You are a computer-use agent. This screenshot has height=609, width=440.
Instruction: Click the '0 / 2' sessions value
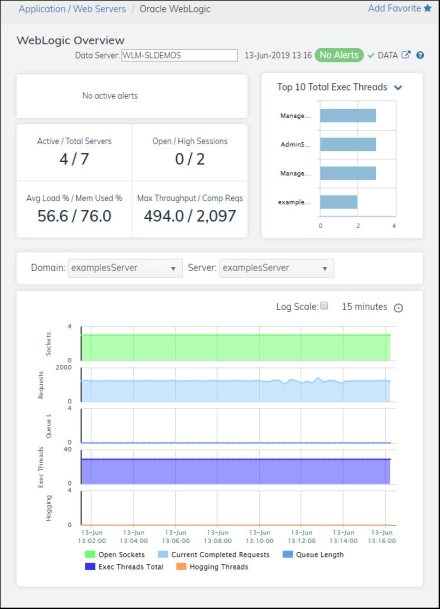click(x=190, y=159)
